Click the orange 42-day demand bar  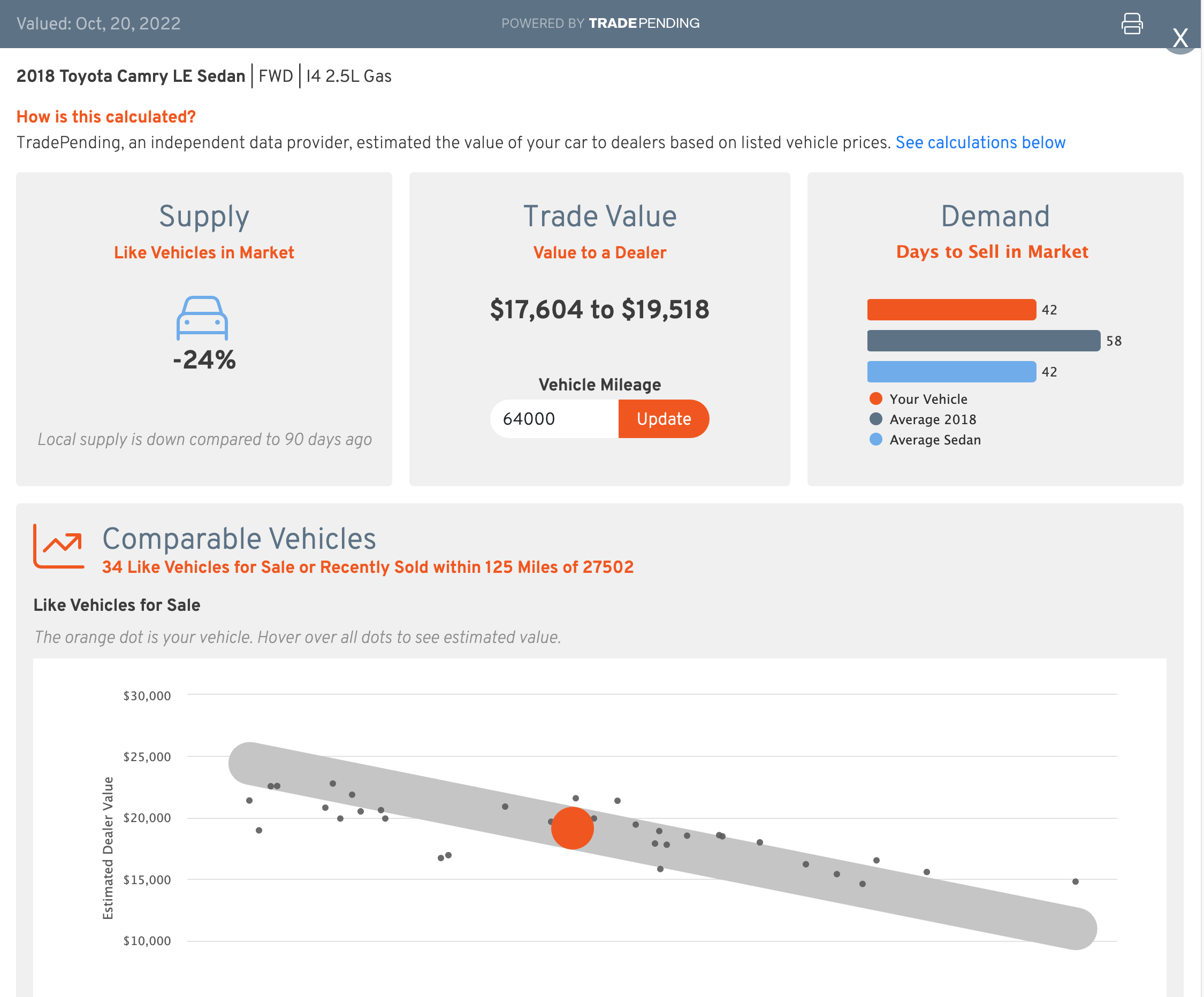pyautogui.click(x=952, y=309)
